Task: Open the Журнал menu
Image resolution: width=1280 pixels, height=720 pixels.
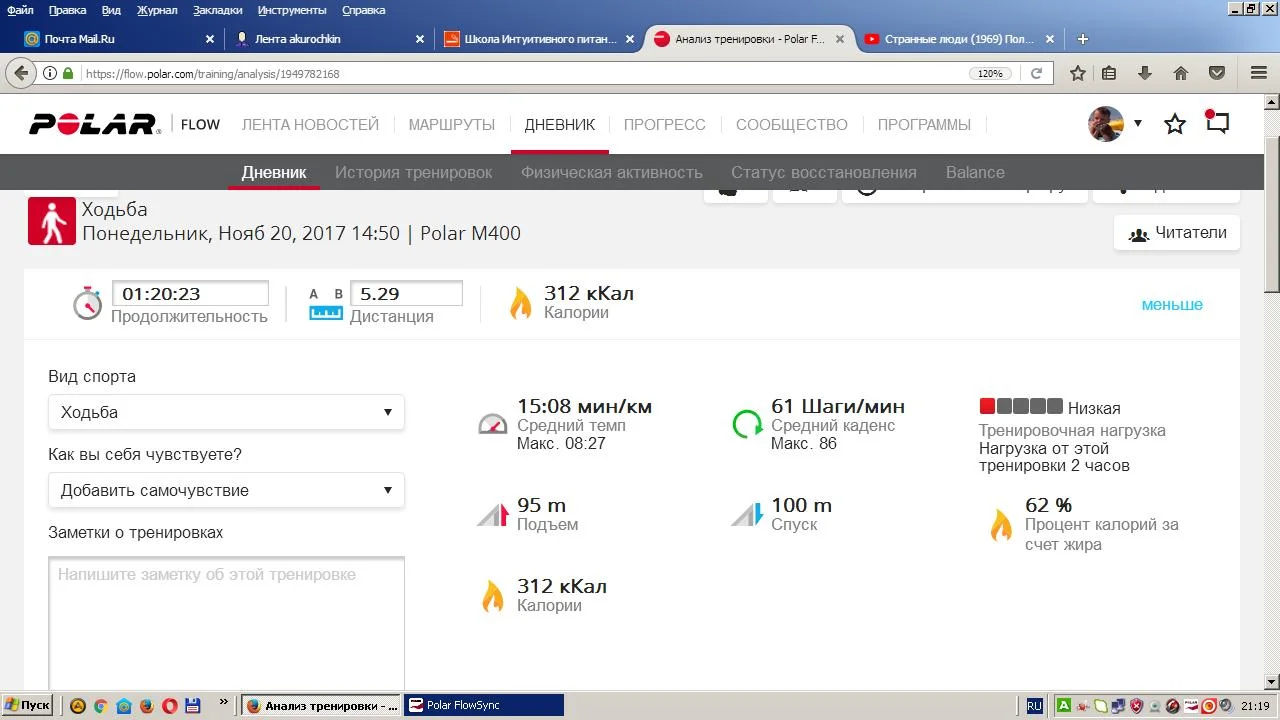Action: [x=157, y=10]
